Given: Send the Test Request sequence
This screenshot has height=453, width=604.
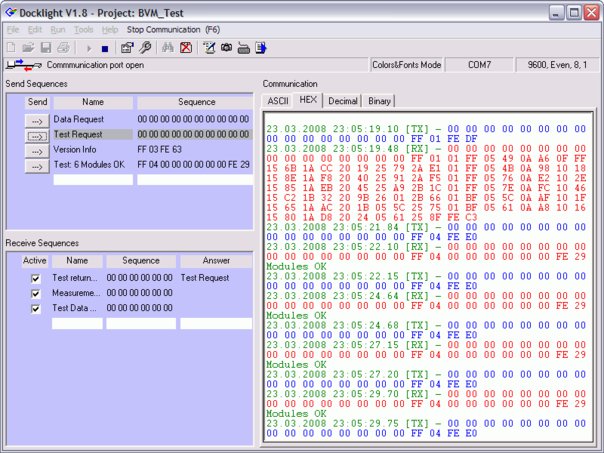Looking at the screenshot, I should pyautogui.click(x=37, y=136).
